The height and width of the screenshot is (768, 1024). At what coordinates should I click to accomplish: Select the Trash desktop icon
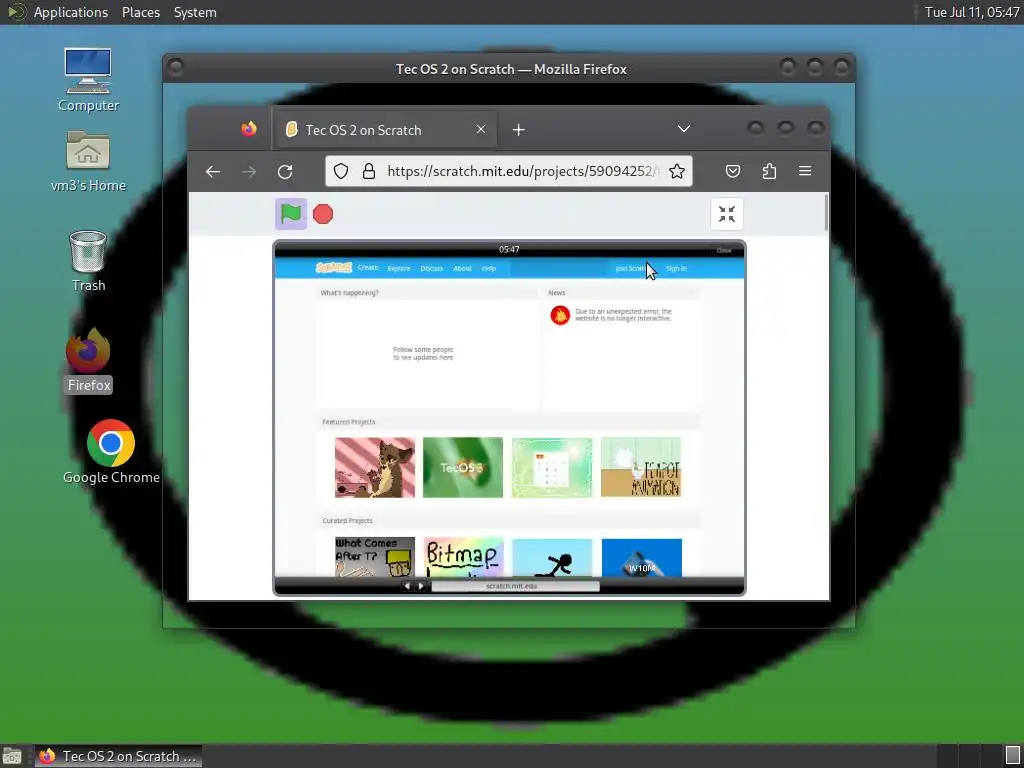88,261
